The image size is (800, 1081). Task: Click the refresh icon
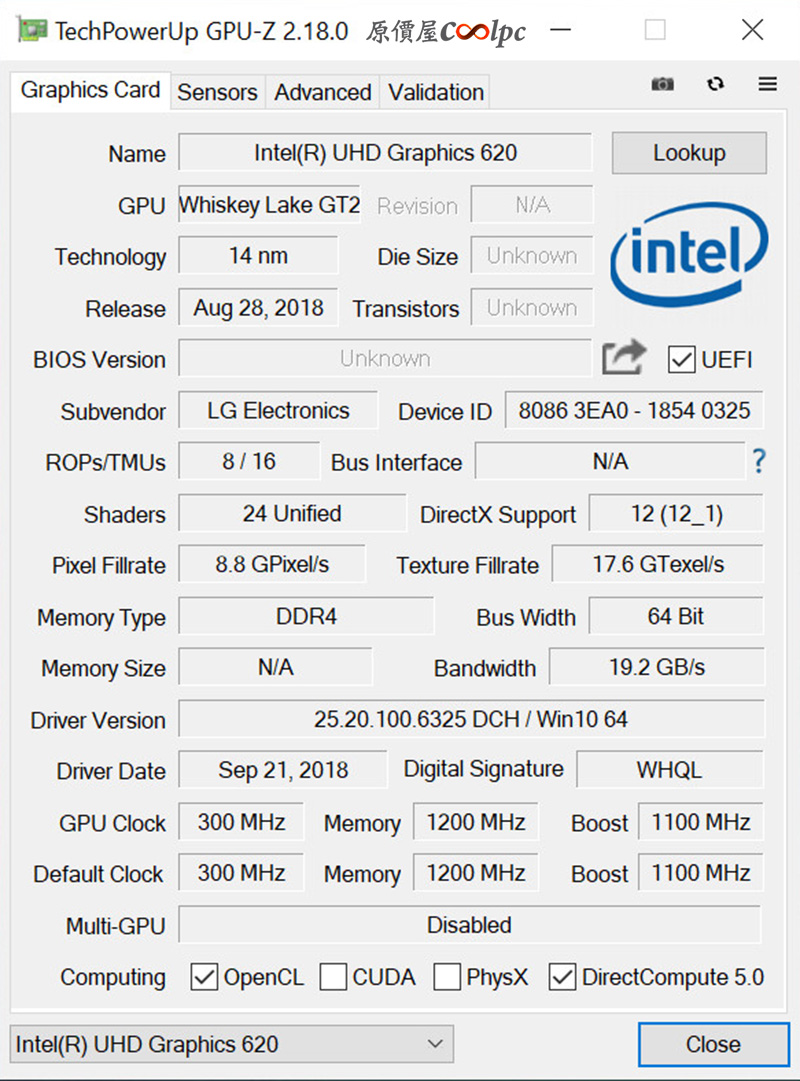point(715,84)
